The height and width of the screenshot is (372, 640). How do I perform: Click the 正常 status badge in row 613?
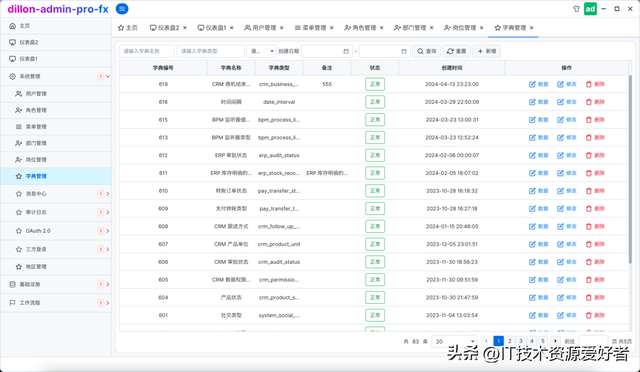[x=375, y=138]
